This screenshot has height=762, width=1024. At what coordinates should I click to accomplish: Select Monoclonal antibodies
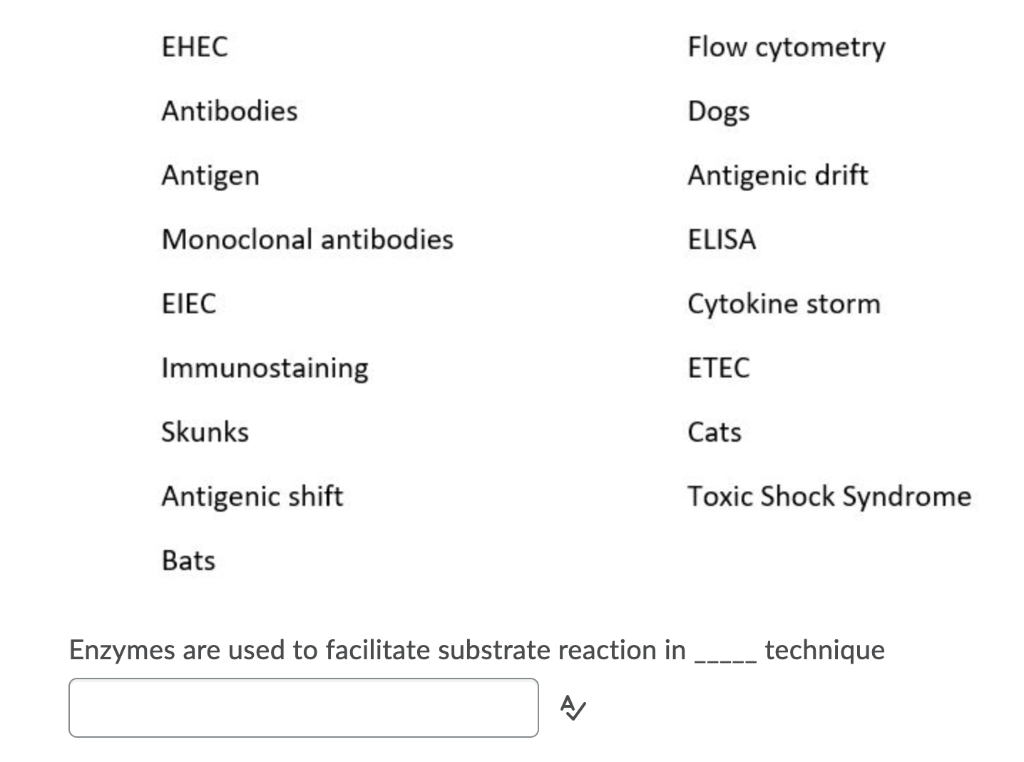point(308,239)
